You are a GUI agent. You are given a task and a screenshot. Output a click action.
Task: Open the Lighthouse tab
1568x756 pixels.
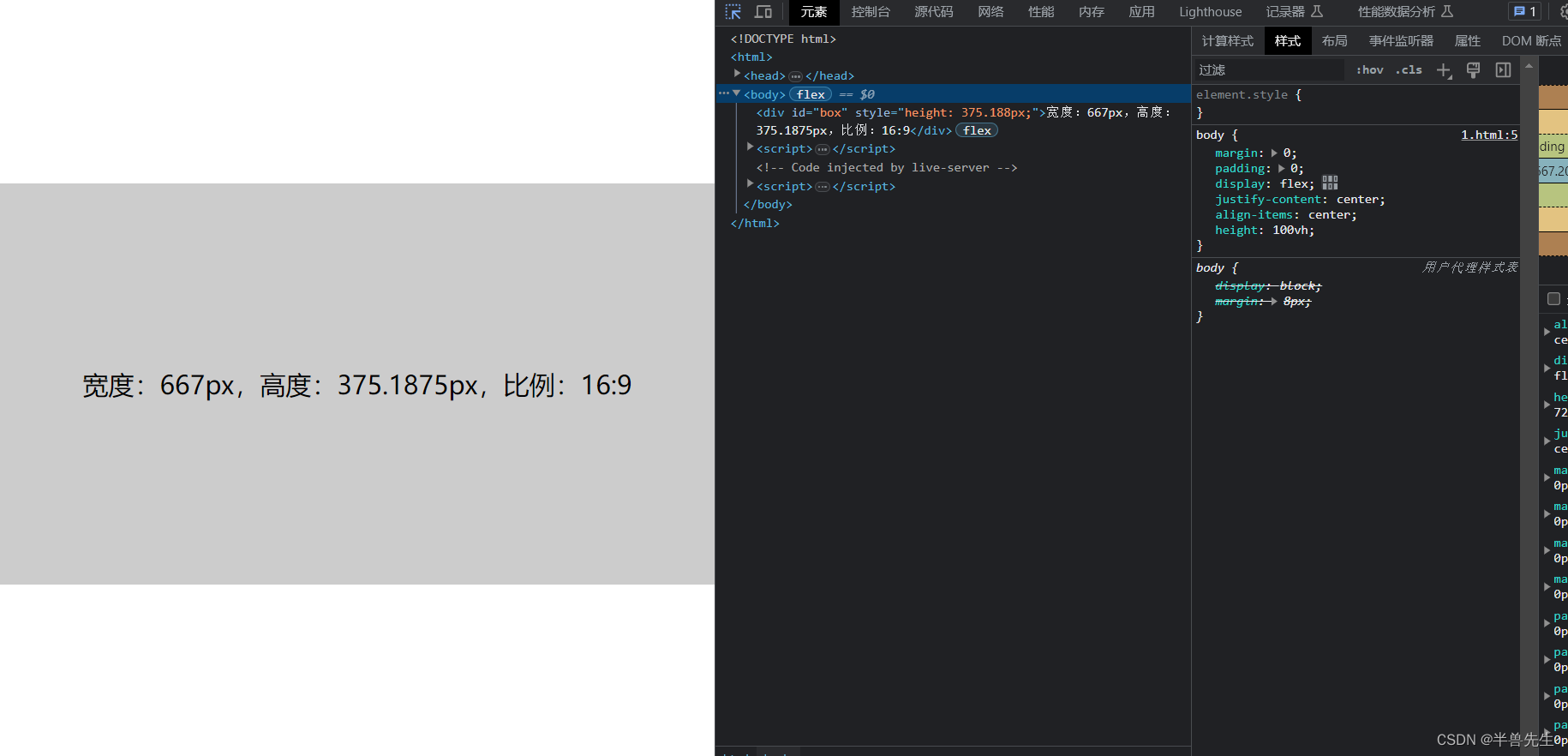pos(1210,12)
